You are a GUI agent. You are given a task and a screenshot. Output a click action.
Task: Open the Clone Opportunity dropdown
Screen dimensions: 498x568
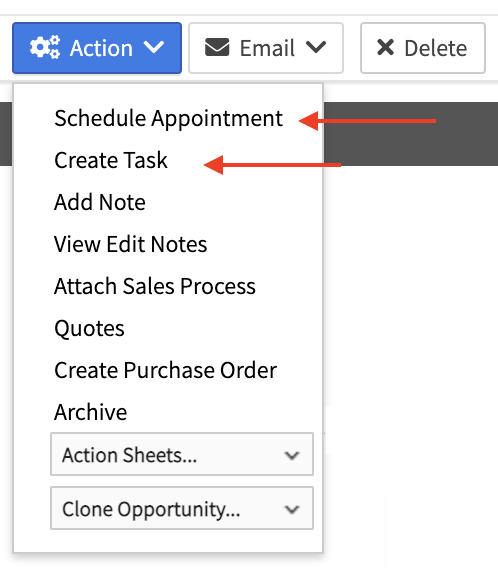[182, 508]
